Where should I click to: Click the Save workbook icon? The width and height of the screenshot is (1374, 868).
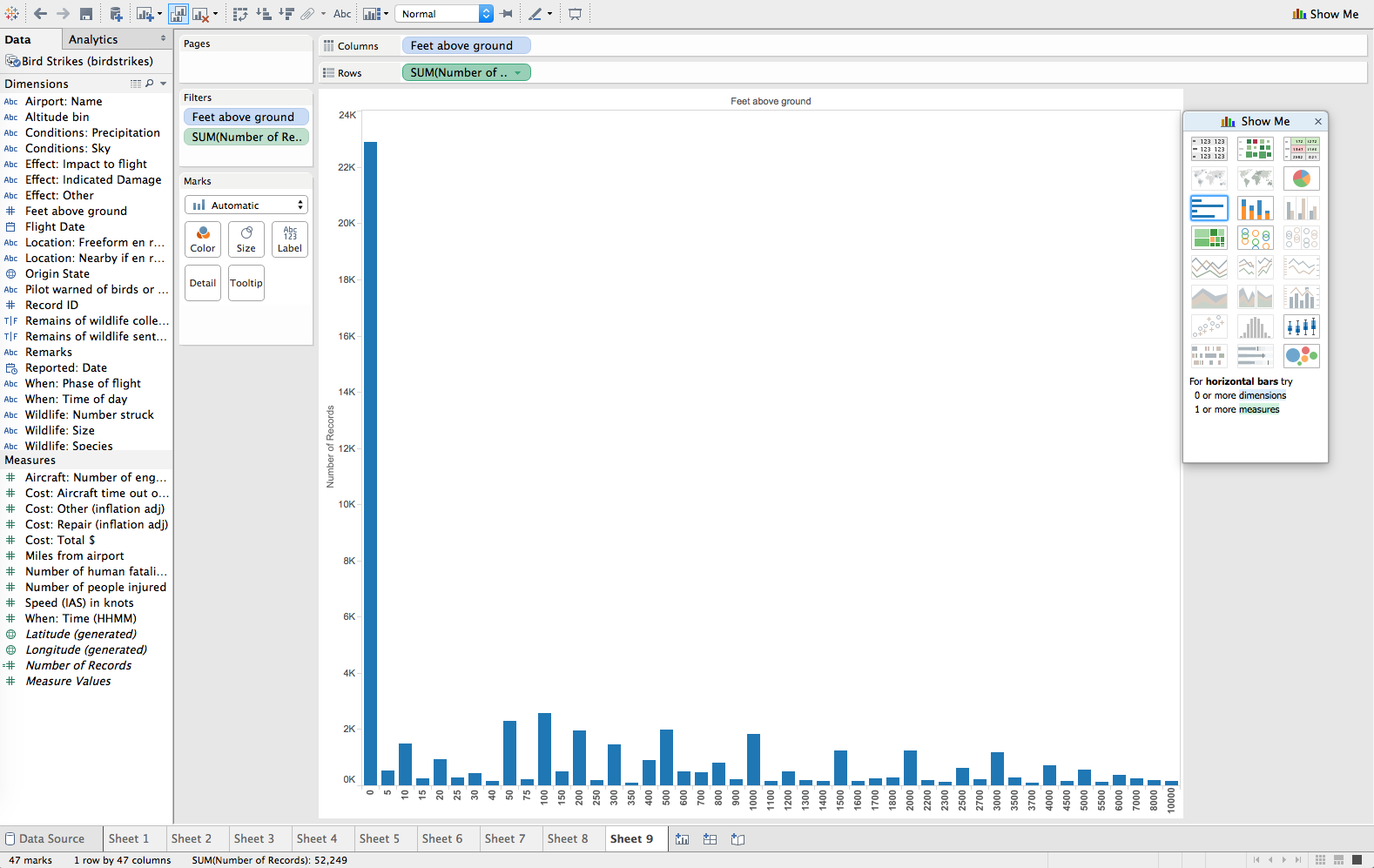click(86, 14)
